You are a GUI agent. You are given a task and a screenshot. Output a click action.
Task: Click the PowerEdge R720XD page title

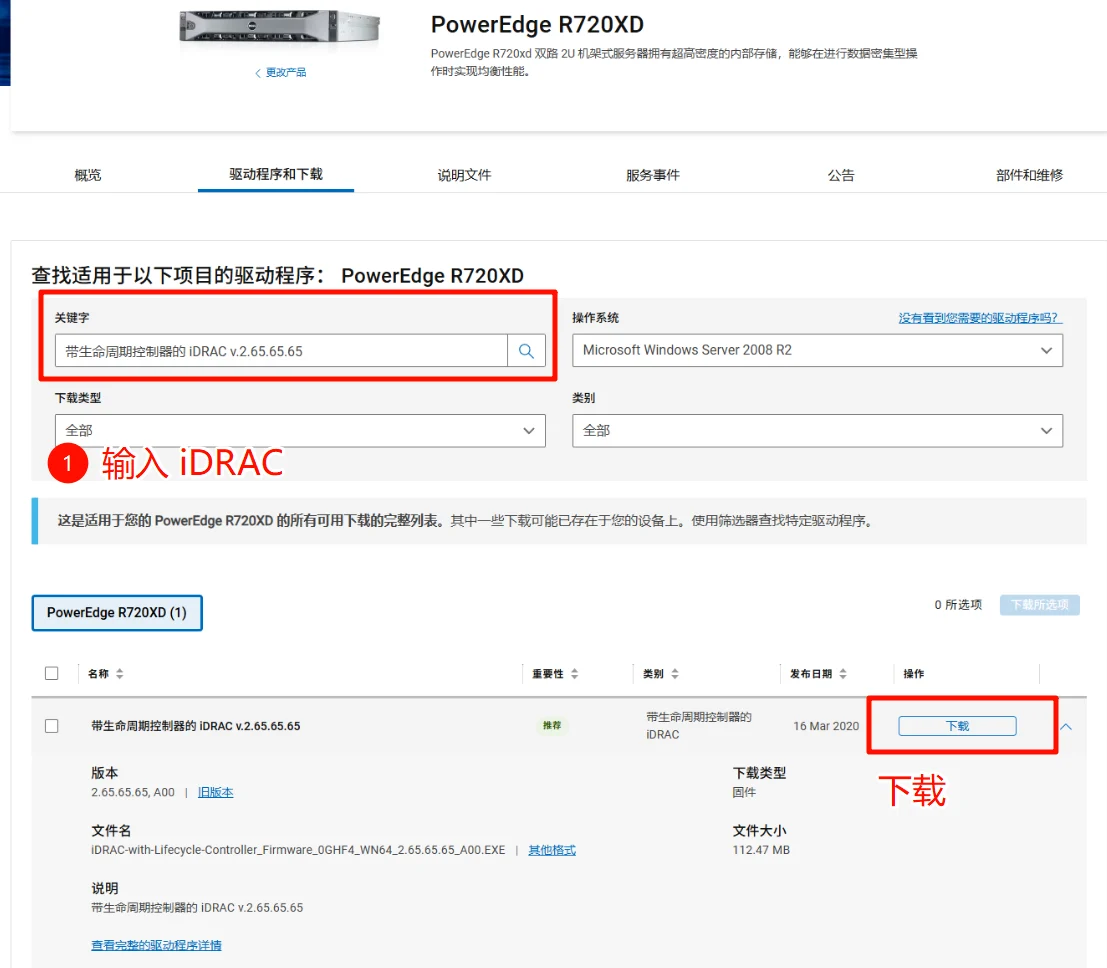tap(537, 25)
